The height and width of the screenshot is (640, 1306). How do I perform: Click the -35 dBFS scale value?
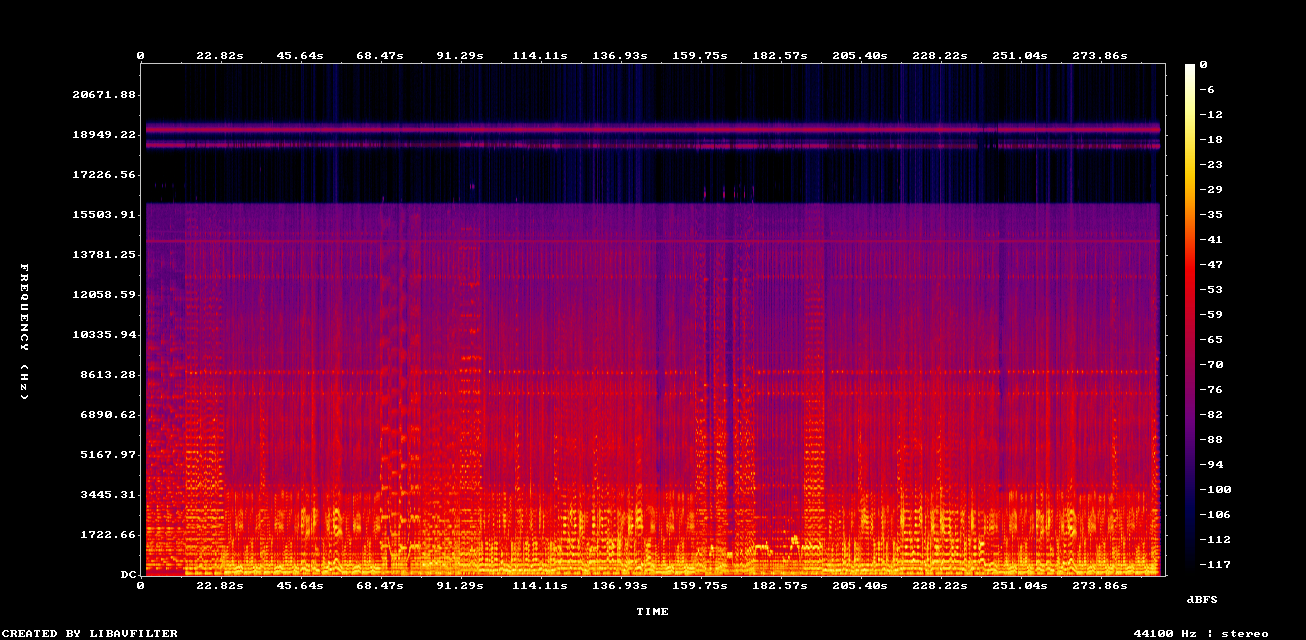(1211, 215)
